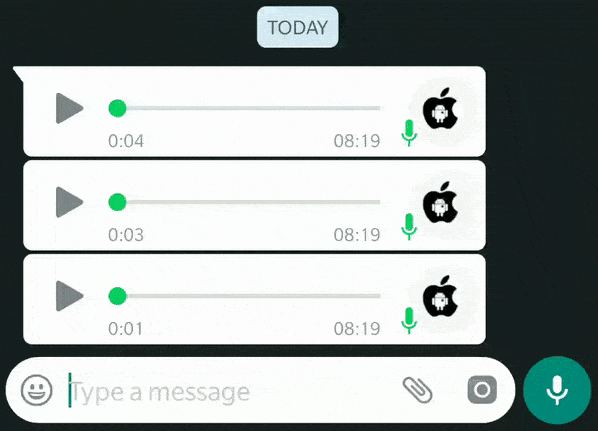598x431 pixels.
Task: Play the 0:04 voice message
Action: (69, 108)
